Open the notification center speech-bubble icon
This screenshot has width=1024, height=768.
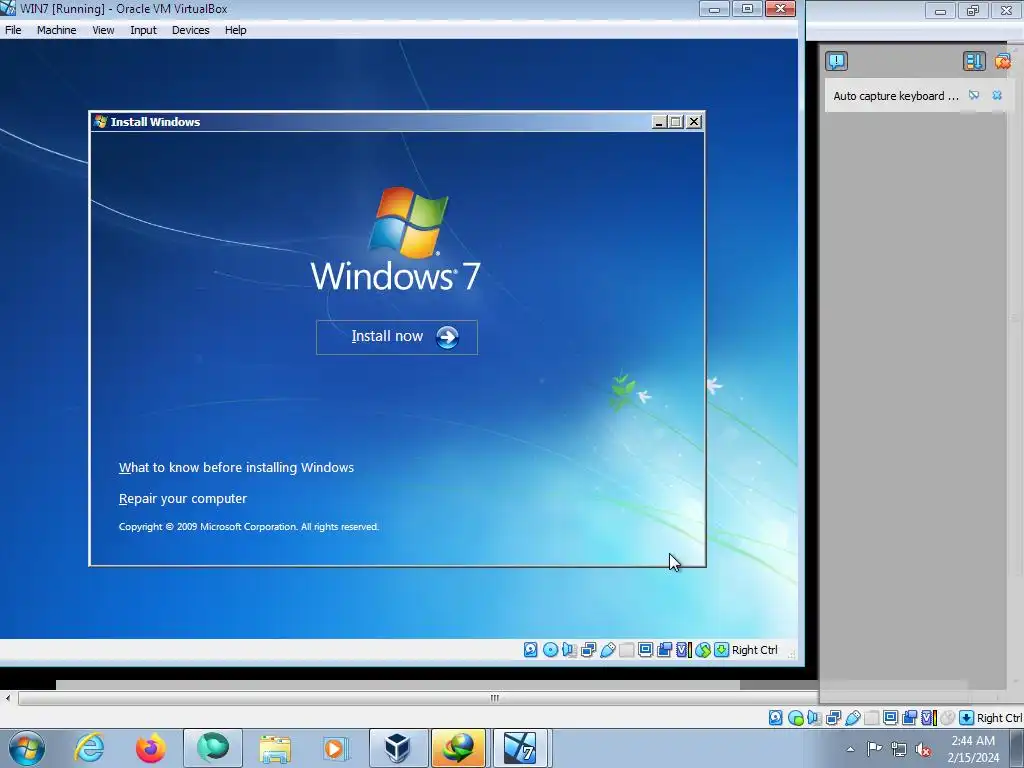(836, 61)
